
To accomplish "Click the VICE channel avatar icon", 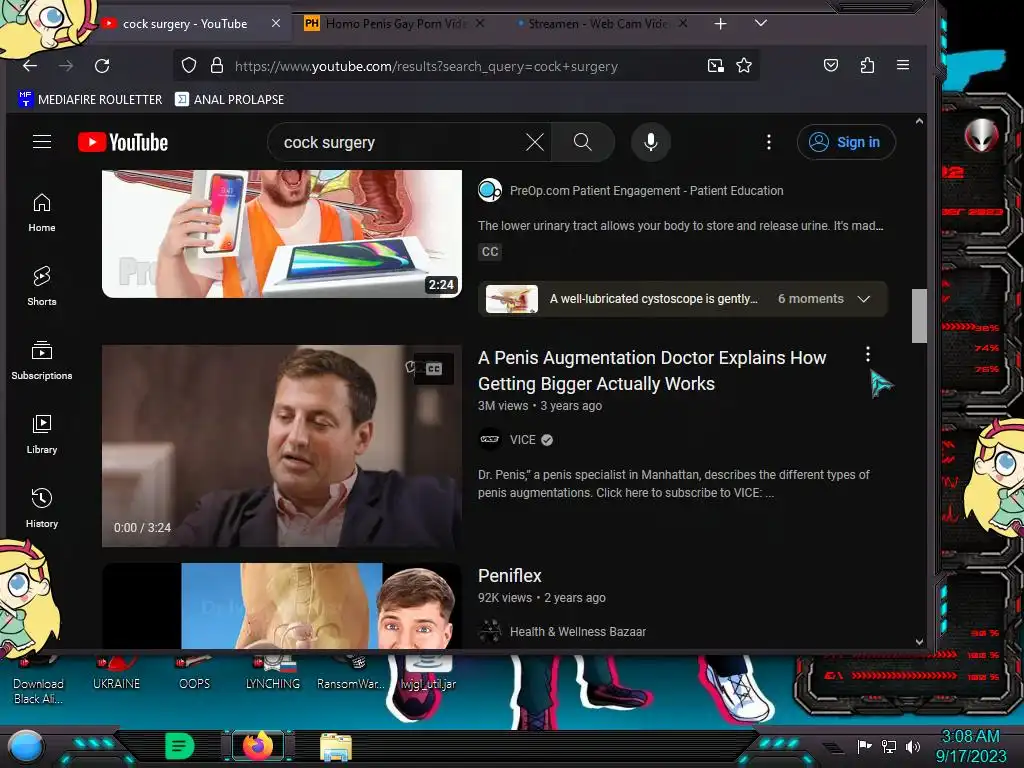I will point(490,440).
